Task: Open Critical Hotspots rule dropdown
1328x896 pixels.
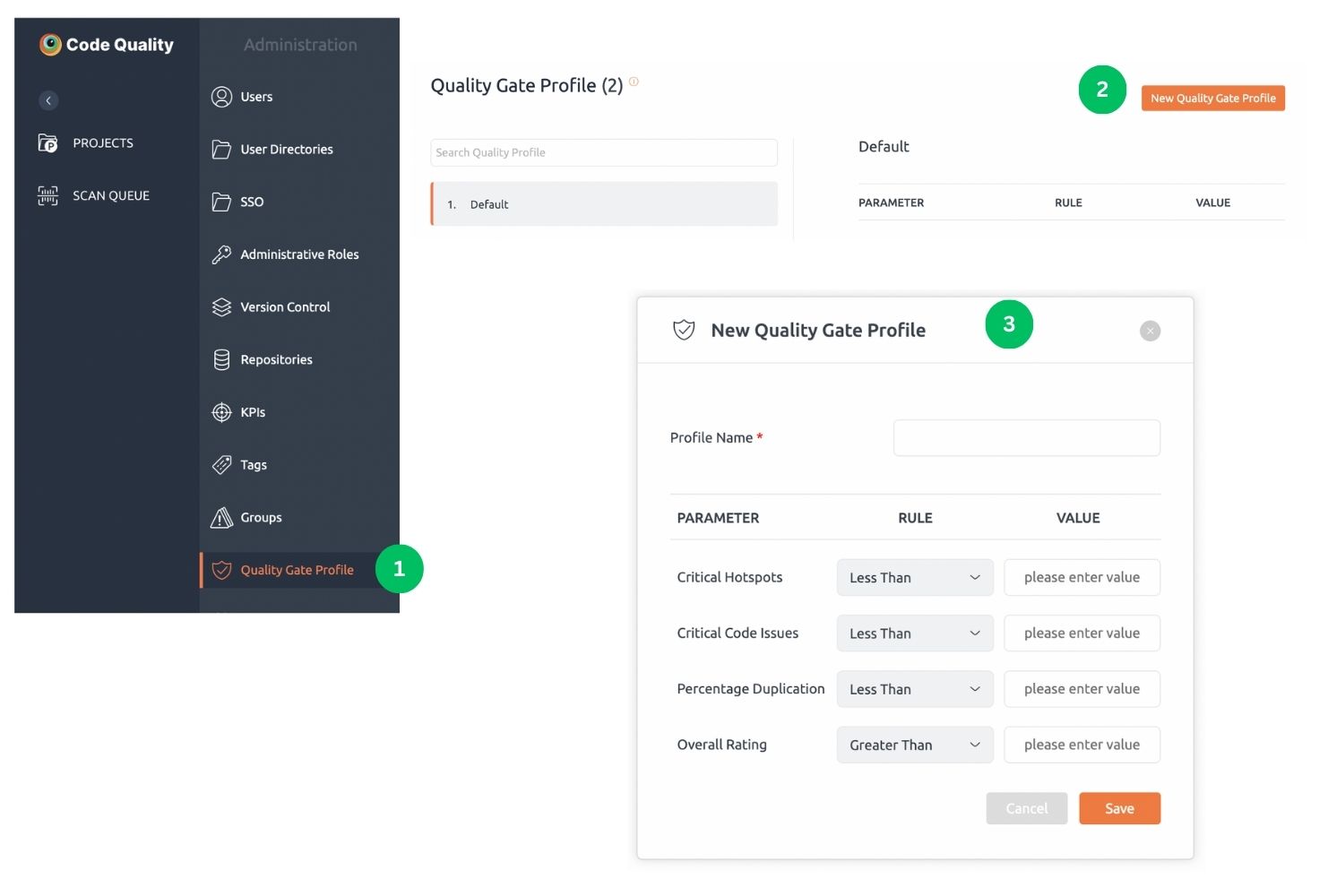Action: pyautogui.click(x=915, y=578)
